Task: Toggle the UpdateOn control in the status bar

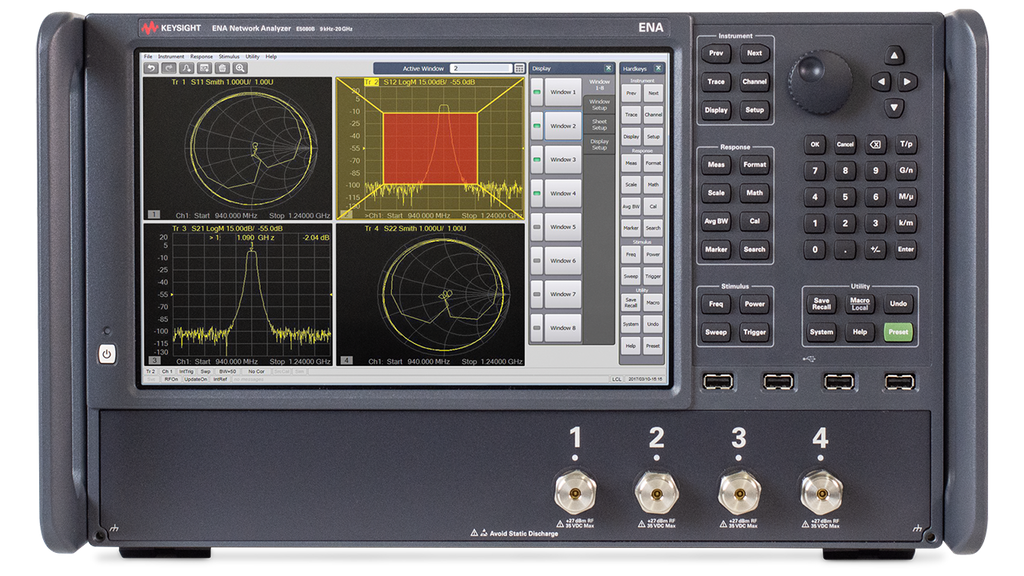Action: (x=196, y=379)
